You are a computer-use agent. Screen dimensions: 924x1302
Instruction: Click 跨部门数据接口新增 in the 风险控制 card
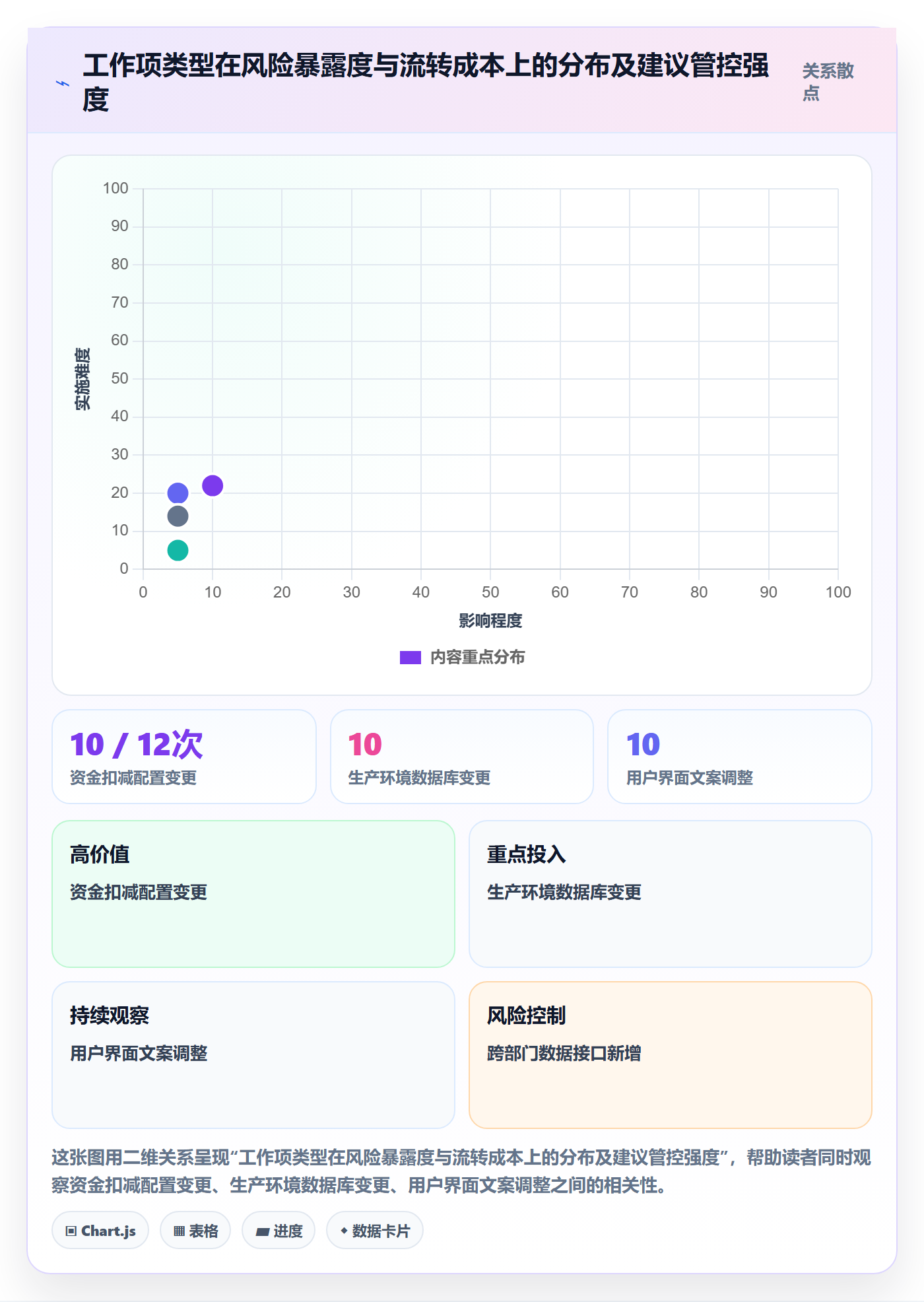[564, 1053]
